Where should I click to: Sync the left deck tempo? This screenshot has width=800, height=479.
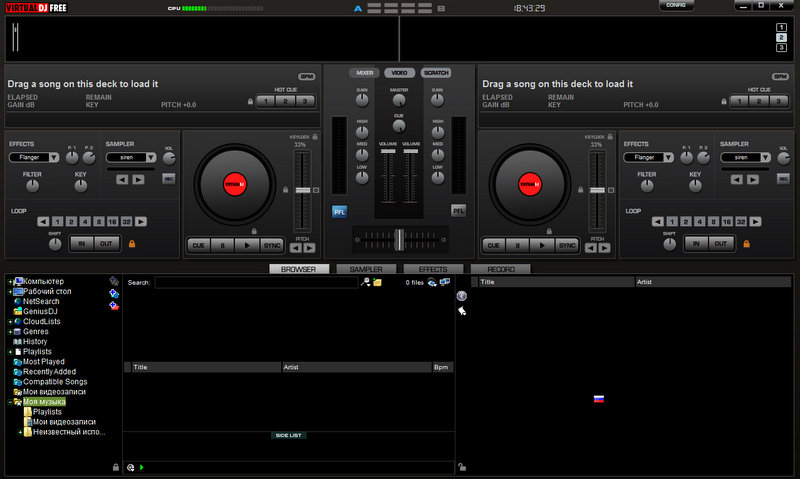(x=271, y=245)
